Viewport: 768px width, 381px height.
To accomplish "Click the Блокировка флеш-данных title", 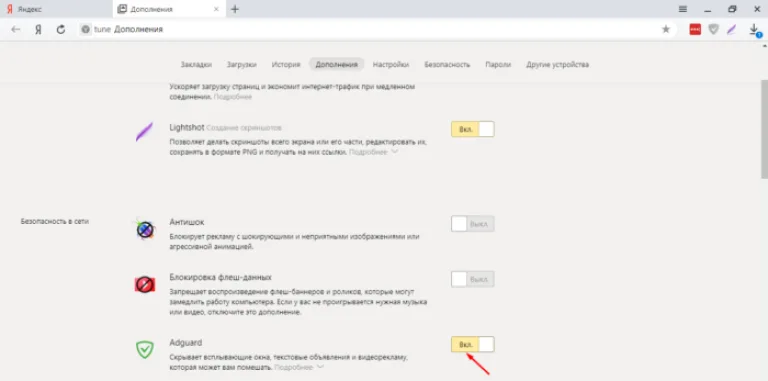I will pos(220,277).
